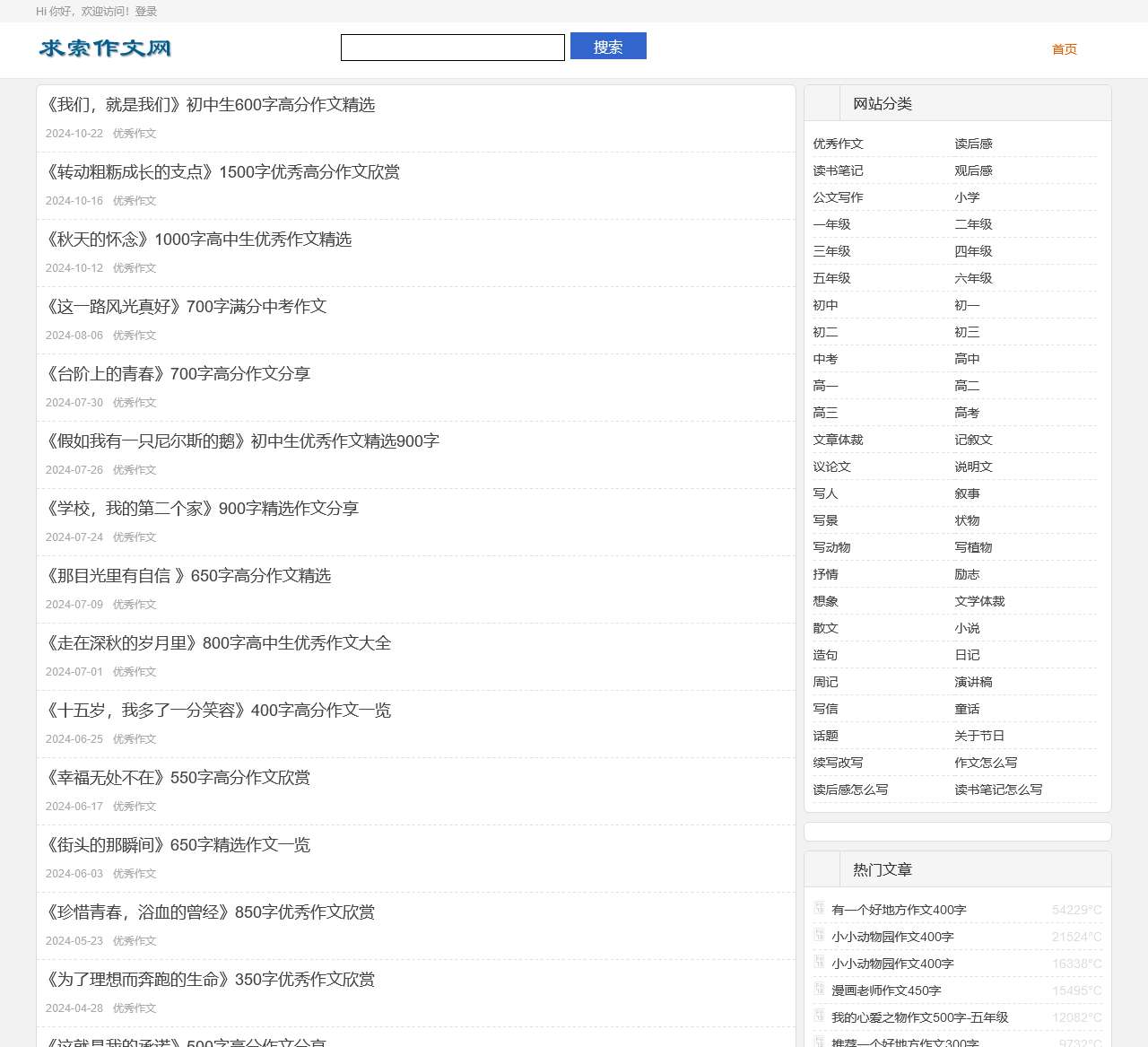Open the 议论文 category

click(831, 466)
